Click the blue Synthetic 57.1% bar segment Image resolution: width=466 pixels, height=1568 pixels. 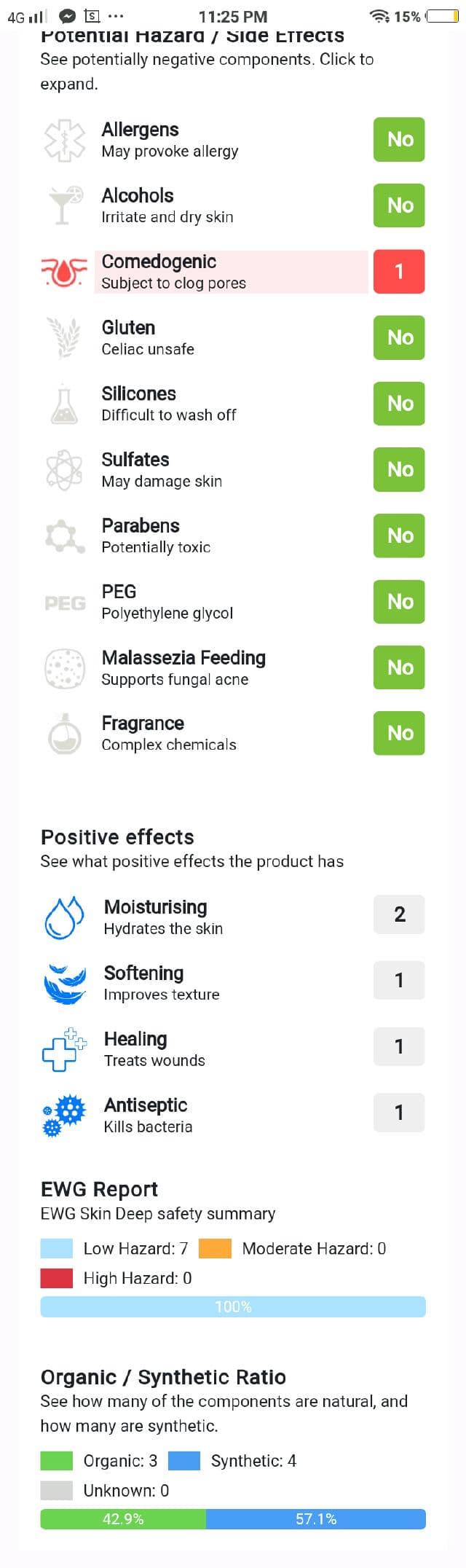click(x=316, y=1519)
